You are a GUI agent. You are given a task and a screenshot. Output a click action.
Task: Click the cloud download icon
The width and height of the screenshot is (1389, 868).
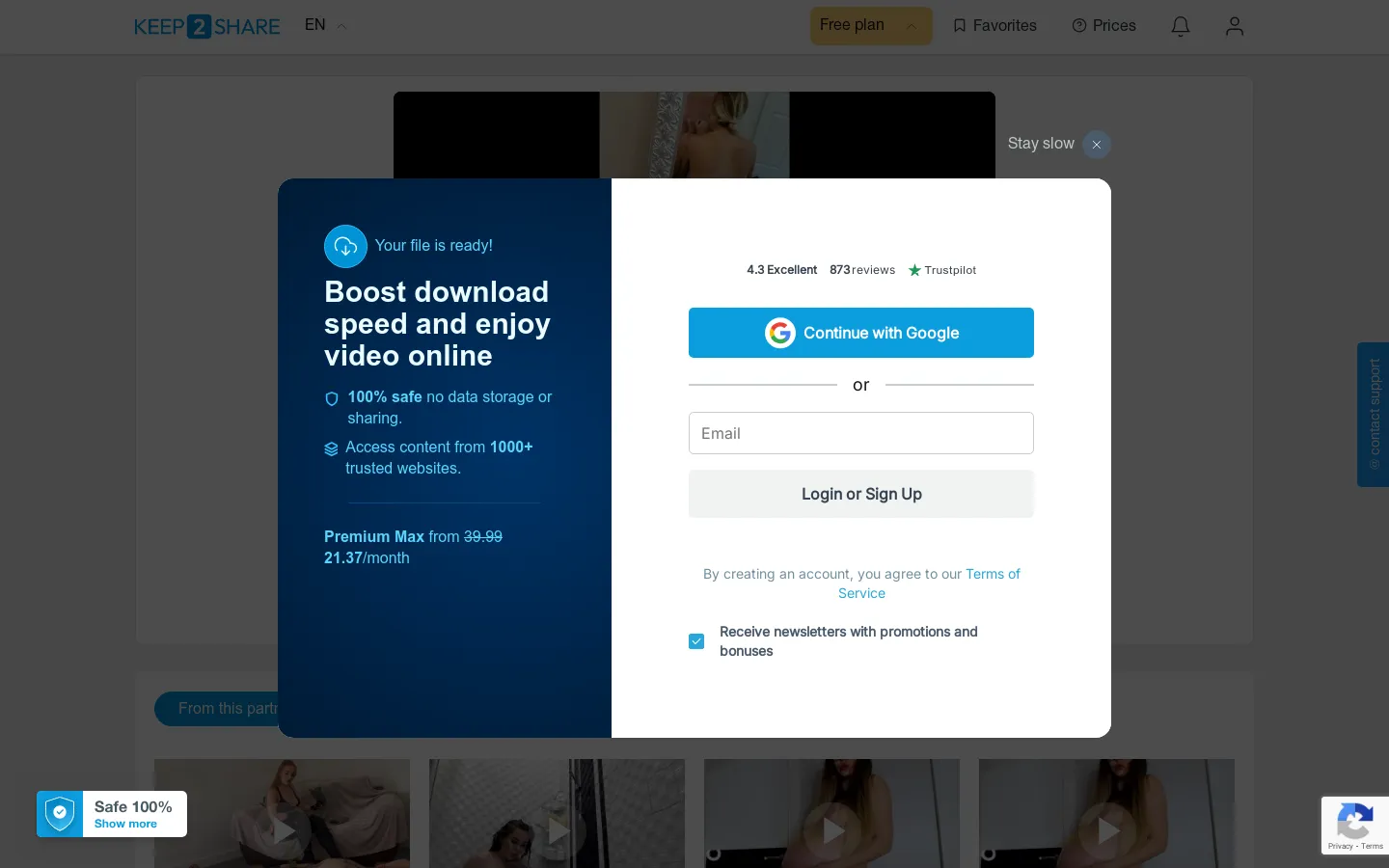pos(345,247)
